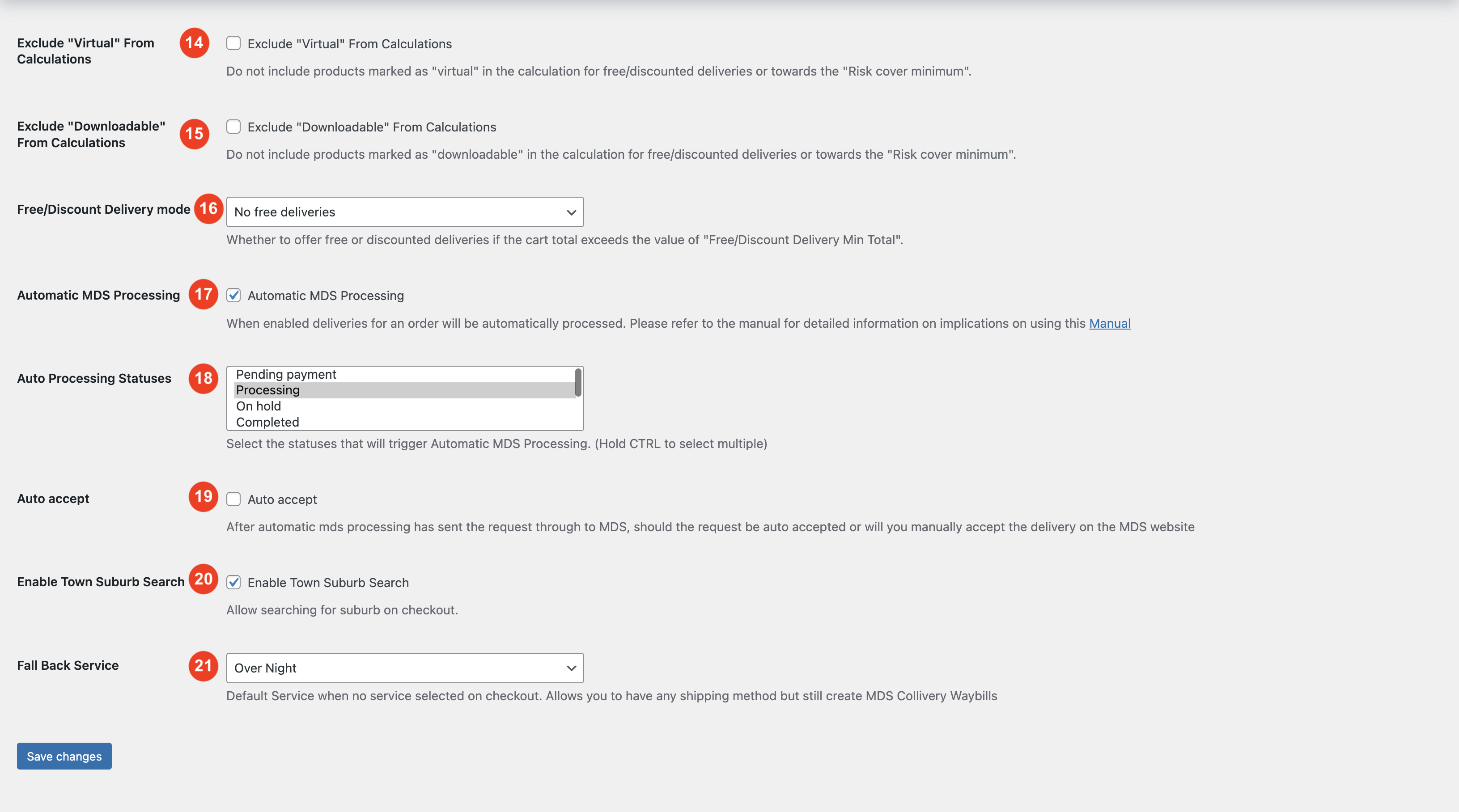
Task: Enable Exclude "Downloadable" From Calculations
Action: (233, 126)
